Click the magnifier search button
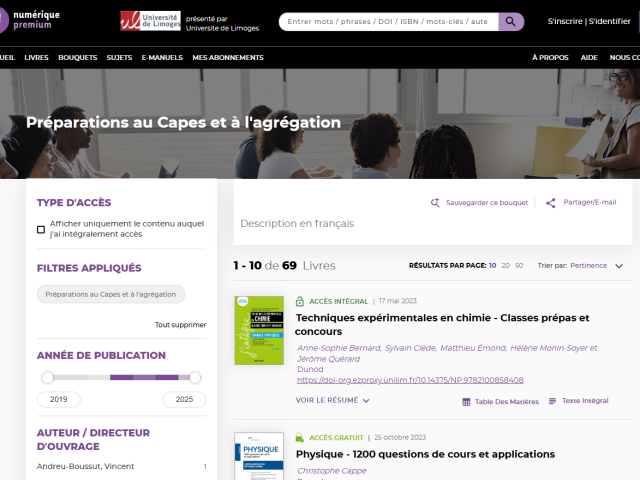640x480 pixels. coord(510,21)
